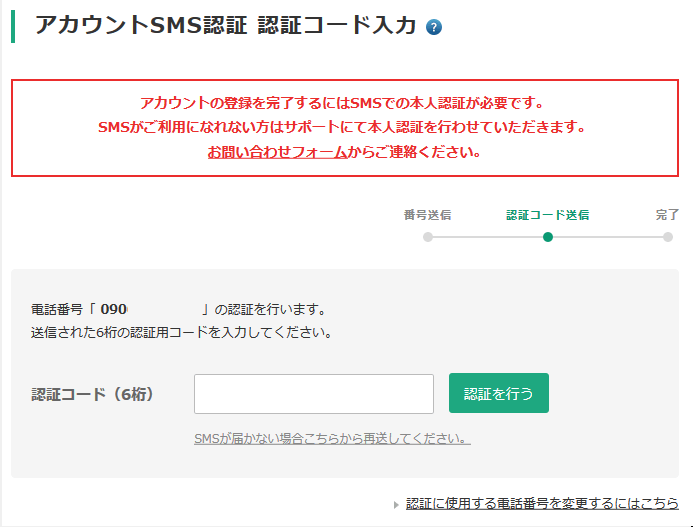Click the アカウントSMS認証 認証コード入力 page heading
Screen dimensions: 693x527
[225, 25]
